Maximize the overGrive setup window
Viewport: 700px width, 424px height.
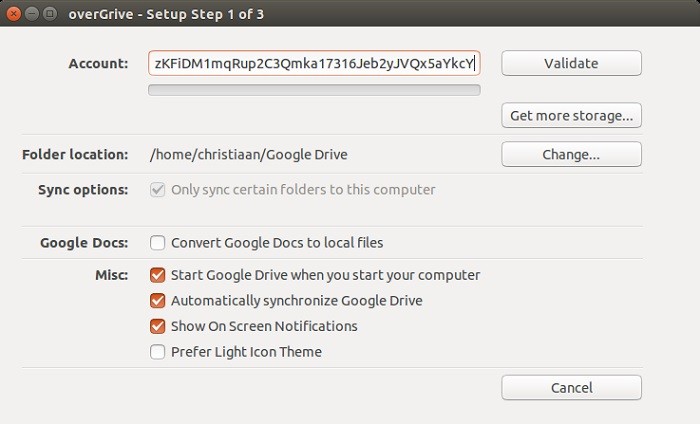coord(50,14)
